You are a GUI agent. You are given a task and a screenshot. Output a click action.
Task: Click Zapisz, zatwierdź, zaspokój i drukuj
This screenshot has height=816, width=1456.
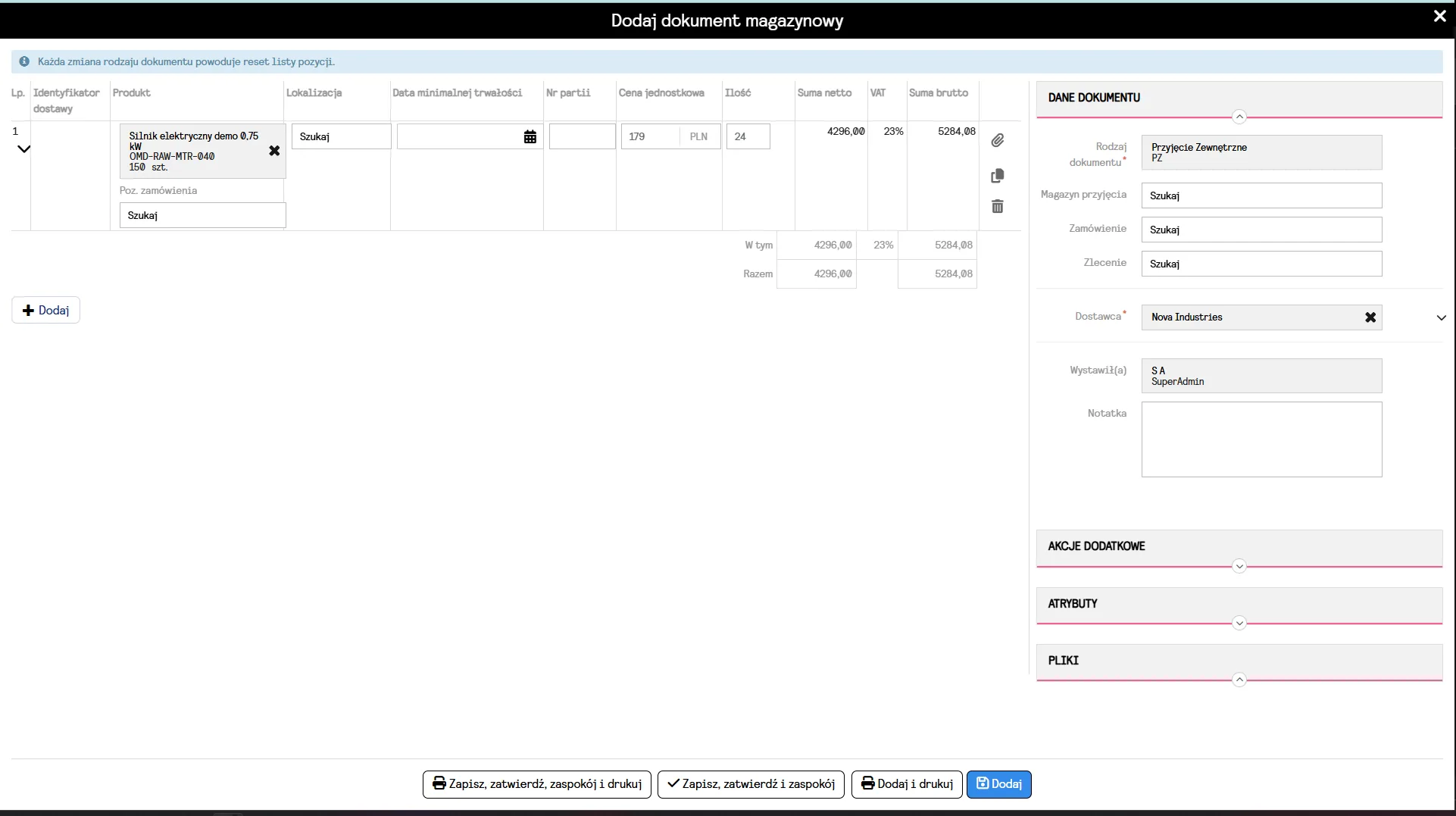coord(537,784)
